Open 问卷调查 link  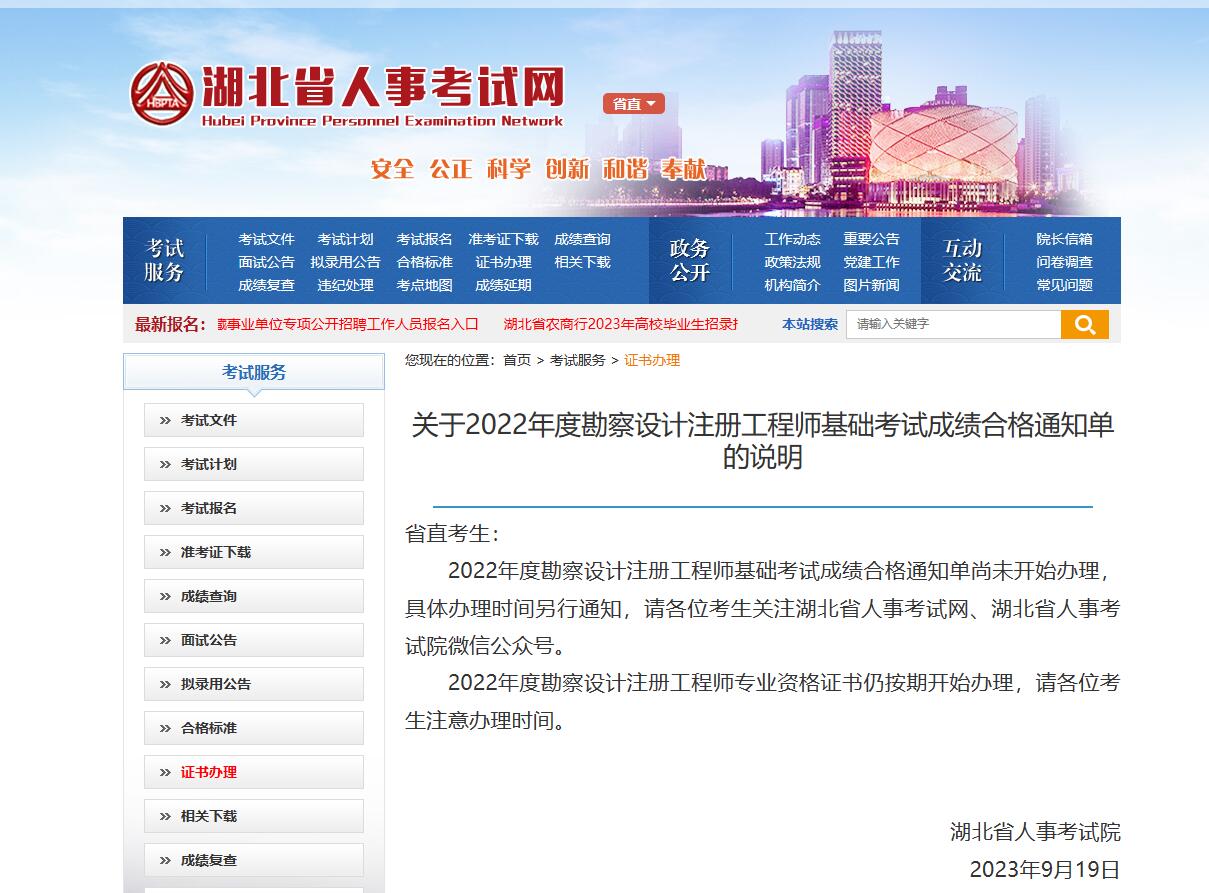coord(1064,262)
